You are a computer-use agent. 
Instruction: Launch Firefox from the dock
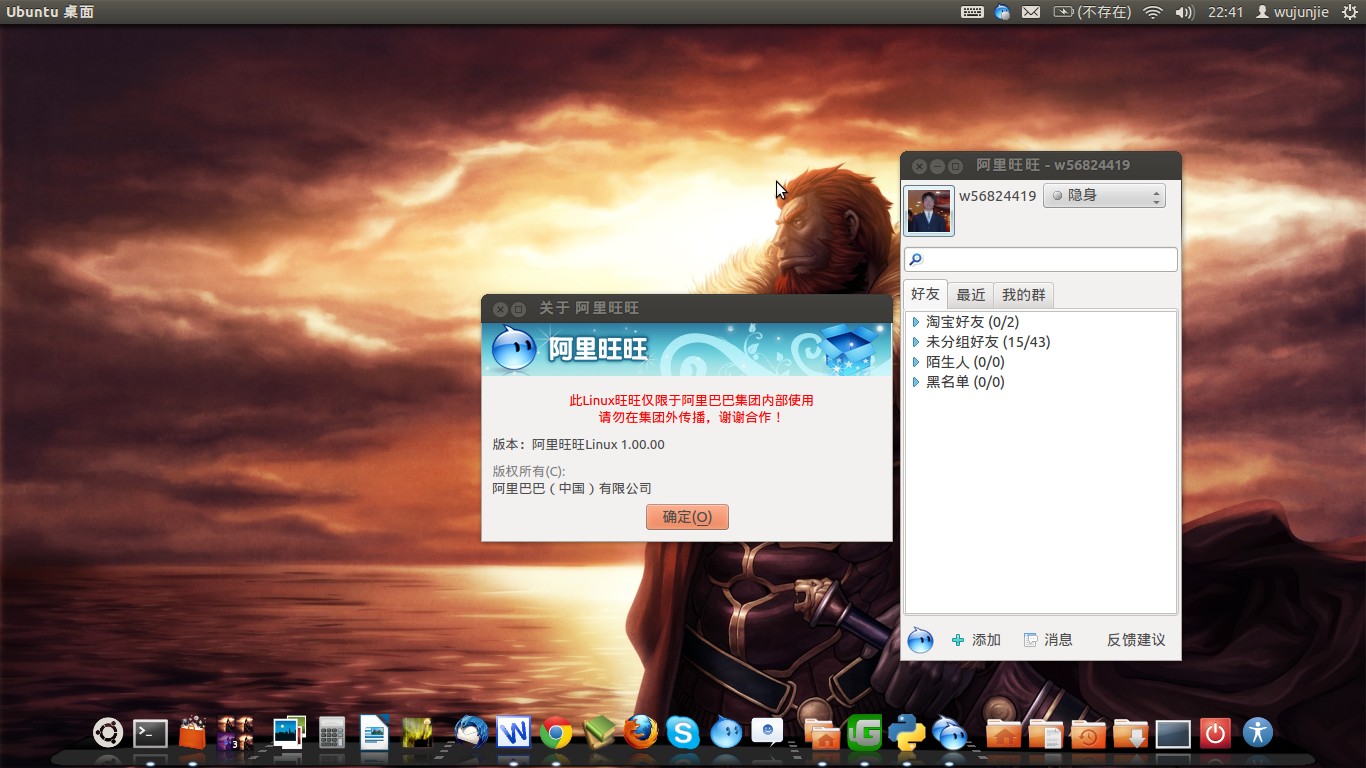pos(641,733)
